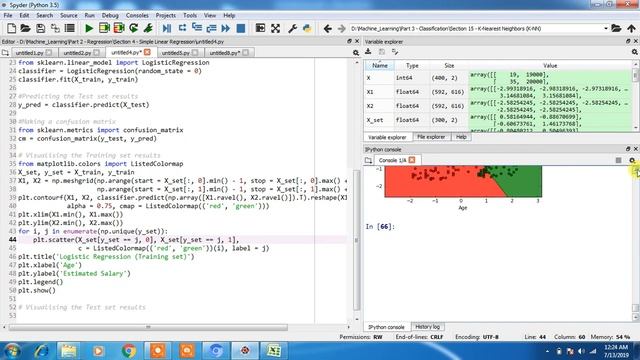Screen dimensions: 640x360
Task: Open the Help pane tab
Action: coord(461,137)
